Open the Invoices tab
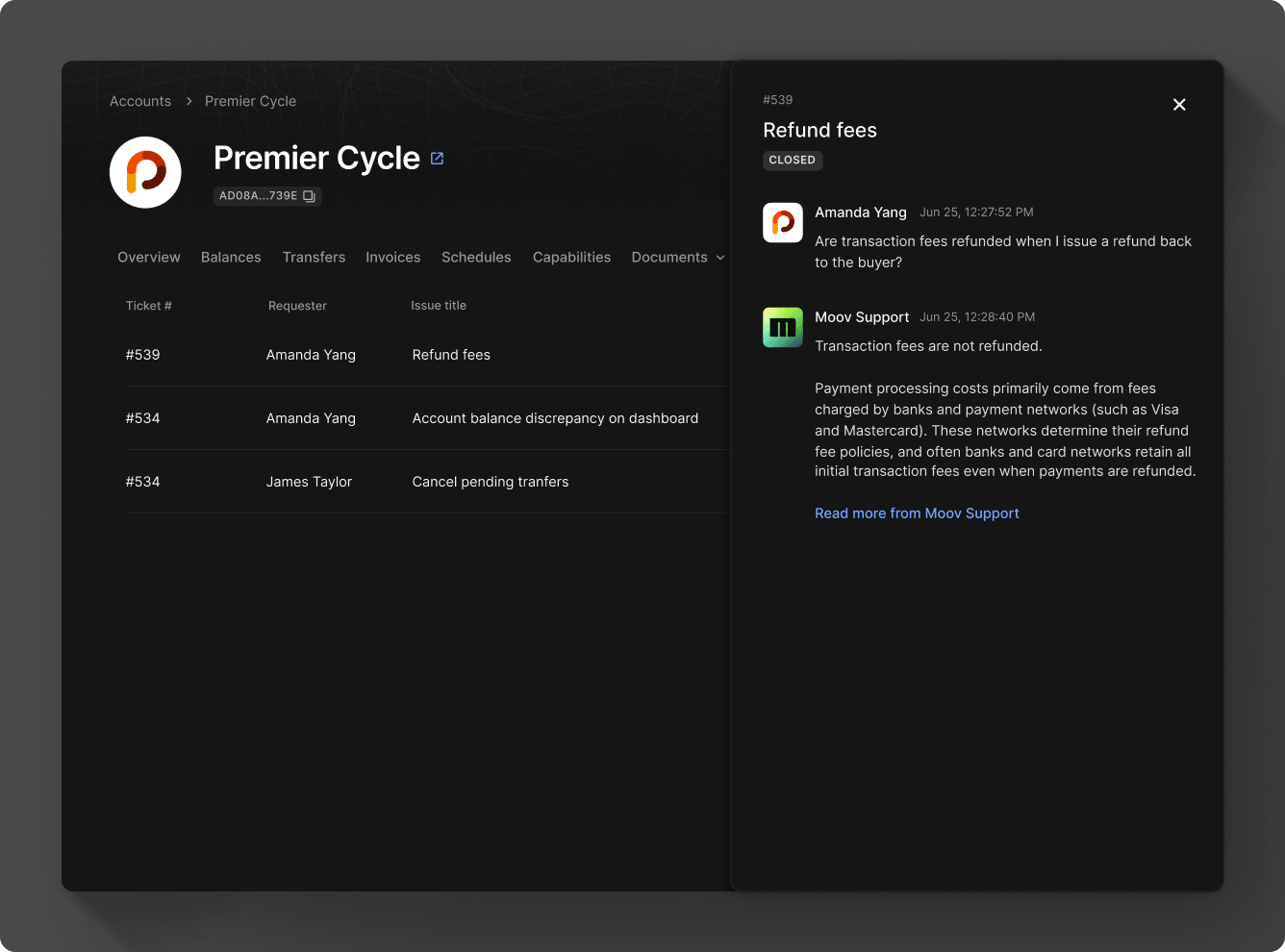Screen dimensions: 1285x952 [392, 257]
